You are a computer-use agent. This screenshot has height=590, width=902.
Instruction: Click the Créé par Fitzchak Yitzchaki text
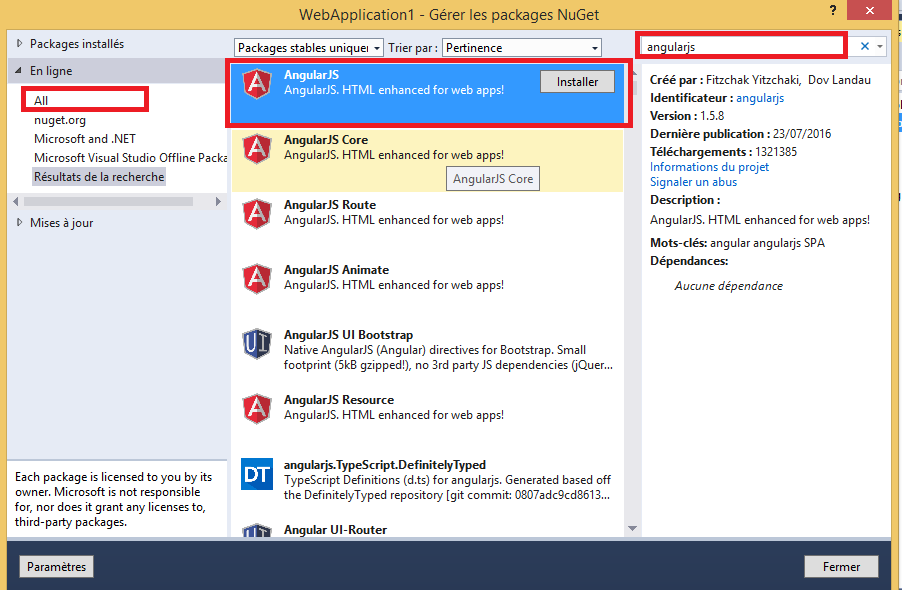click(x=760, y=80)
